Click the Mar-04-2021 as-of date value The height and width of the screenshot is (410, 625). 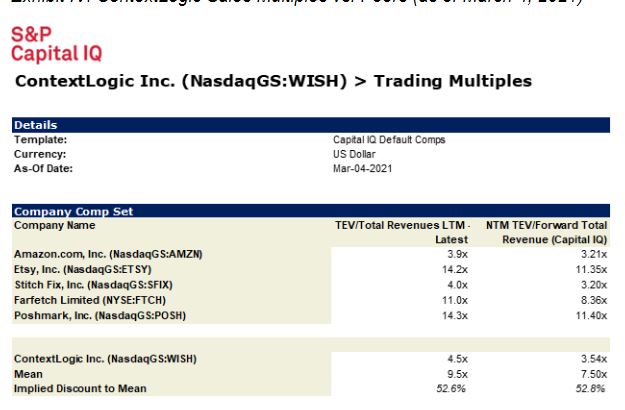(x=362, y=169)
